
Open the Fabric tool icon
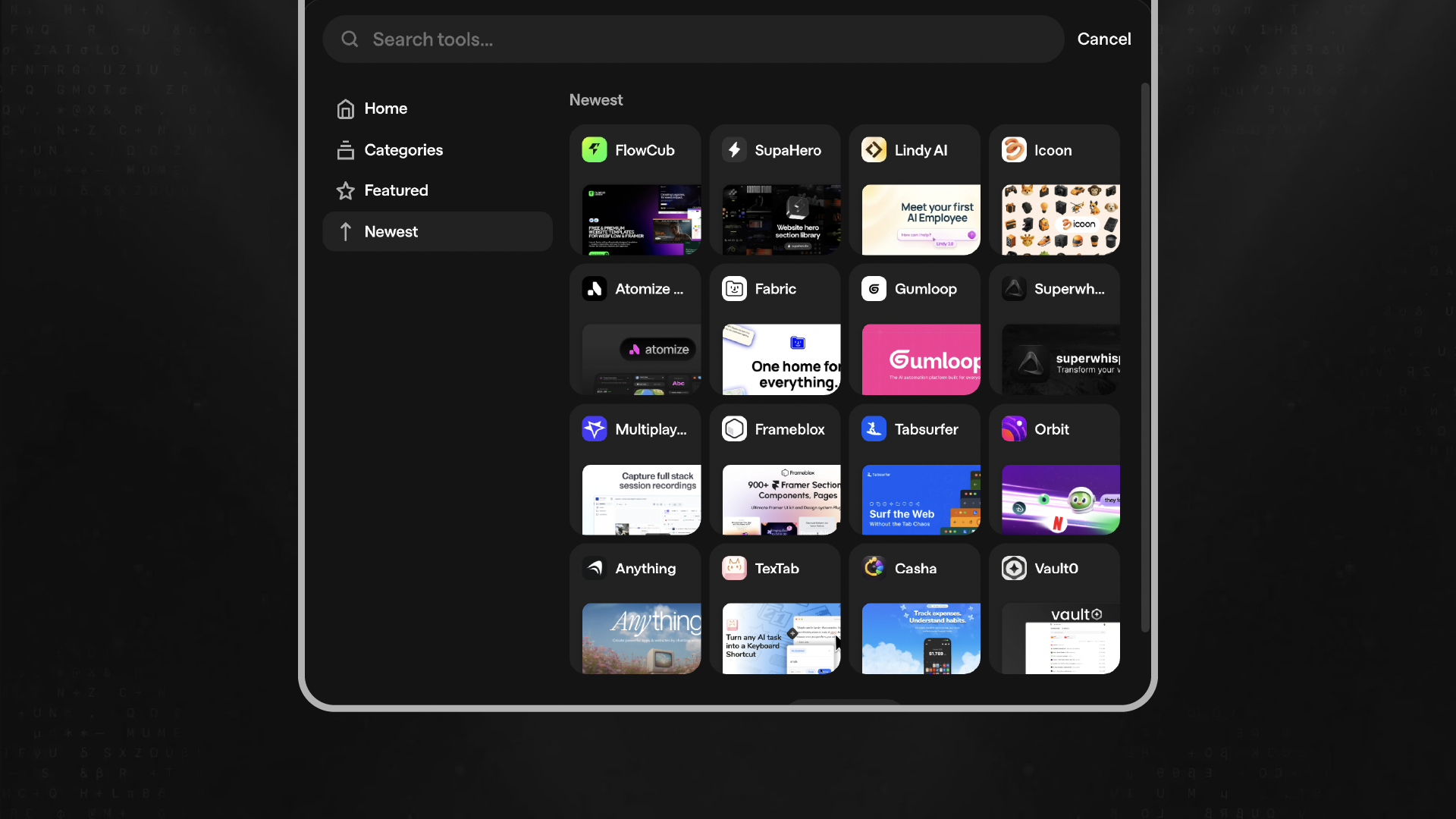coord(734,289)
